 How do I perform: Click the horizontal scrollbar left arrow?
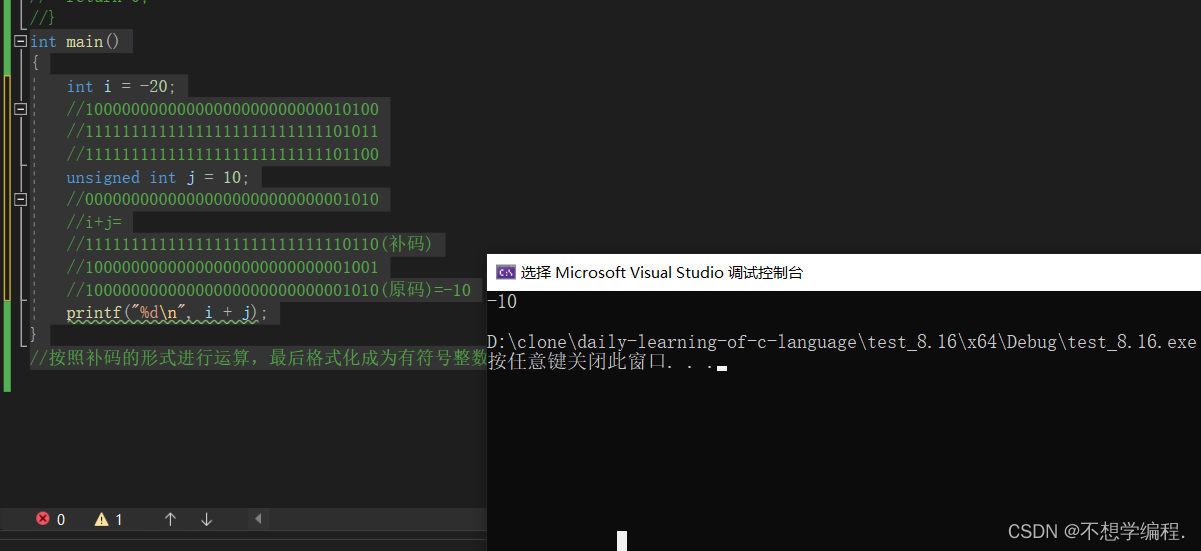[x=257, y=519]
